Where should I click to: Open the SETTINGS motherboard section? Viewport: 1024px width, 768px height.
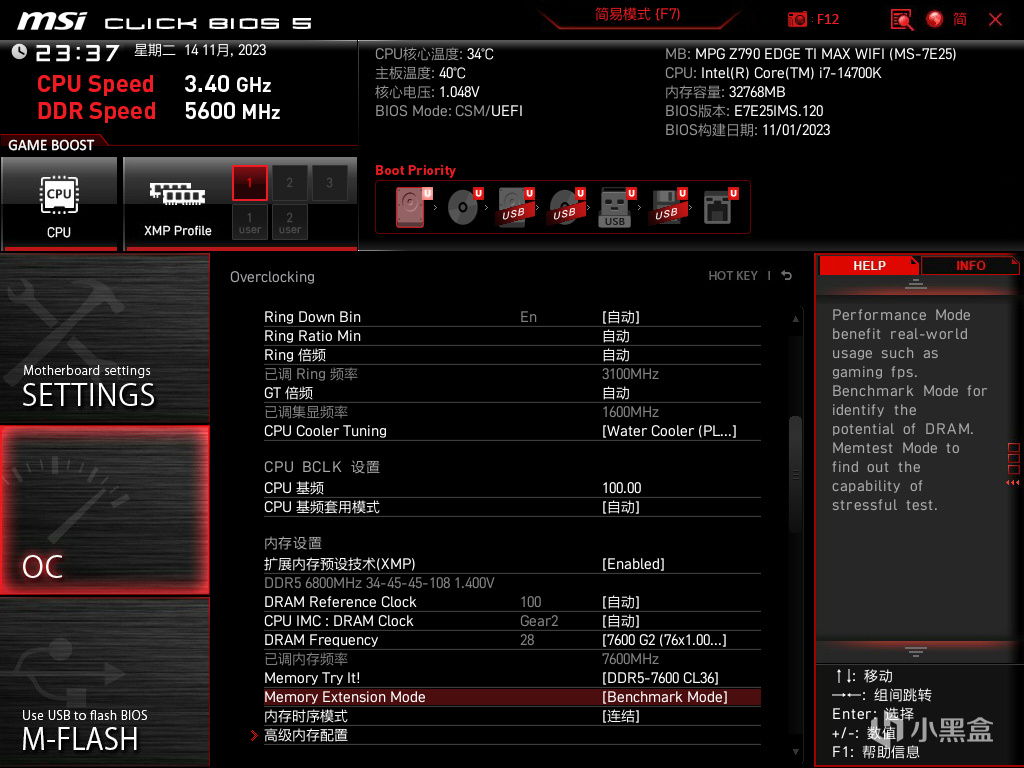(x=104, y=338)
